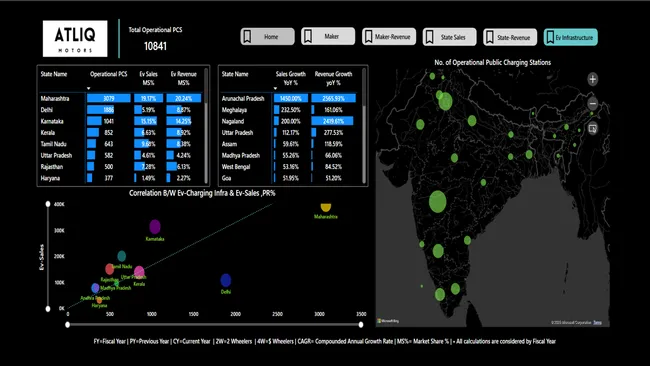Click the Microsoft Bing logo on map

[x=388, y=321]
